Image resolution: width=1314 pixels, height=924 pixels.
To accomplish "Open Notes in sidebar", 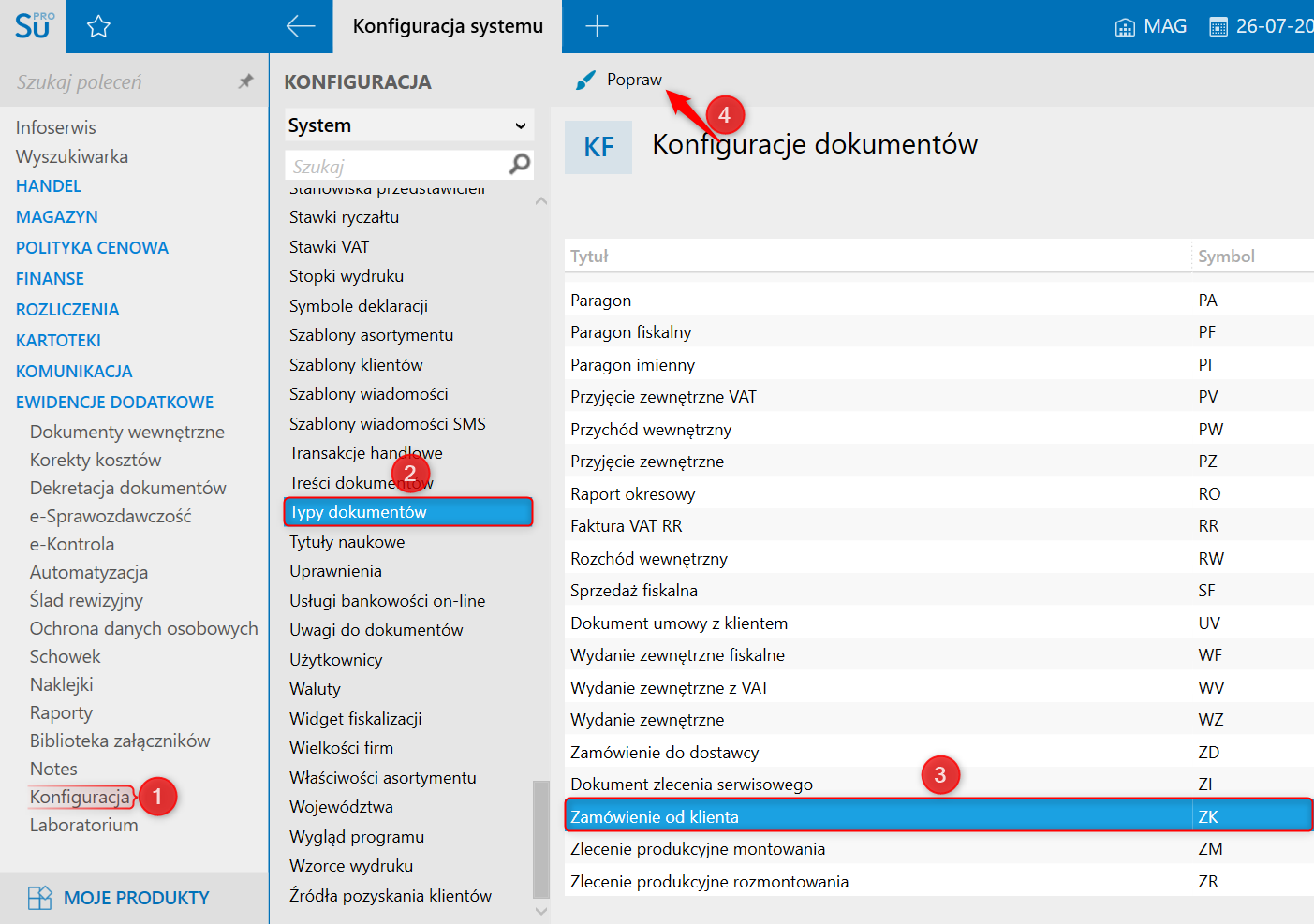I will click(53, 769).
